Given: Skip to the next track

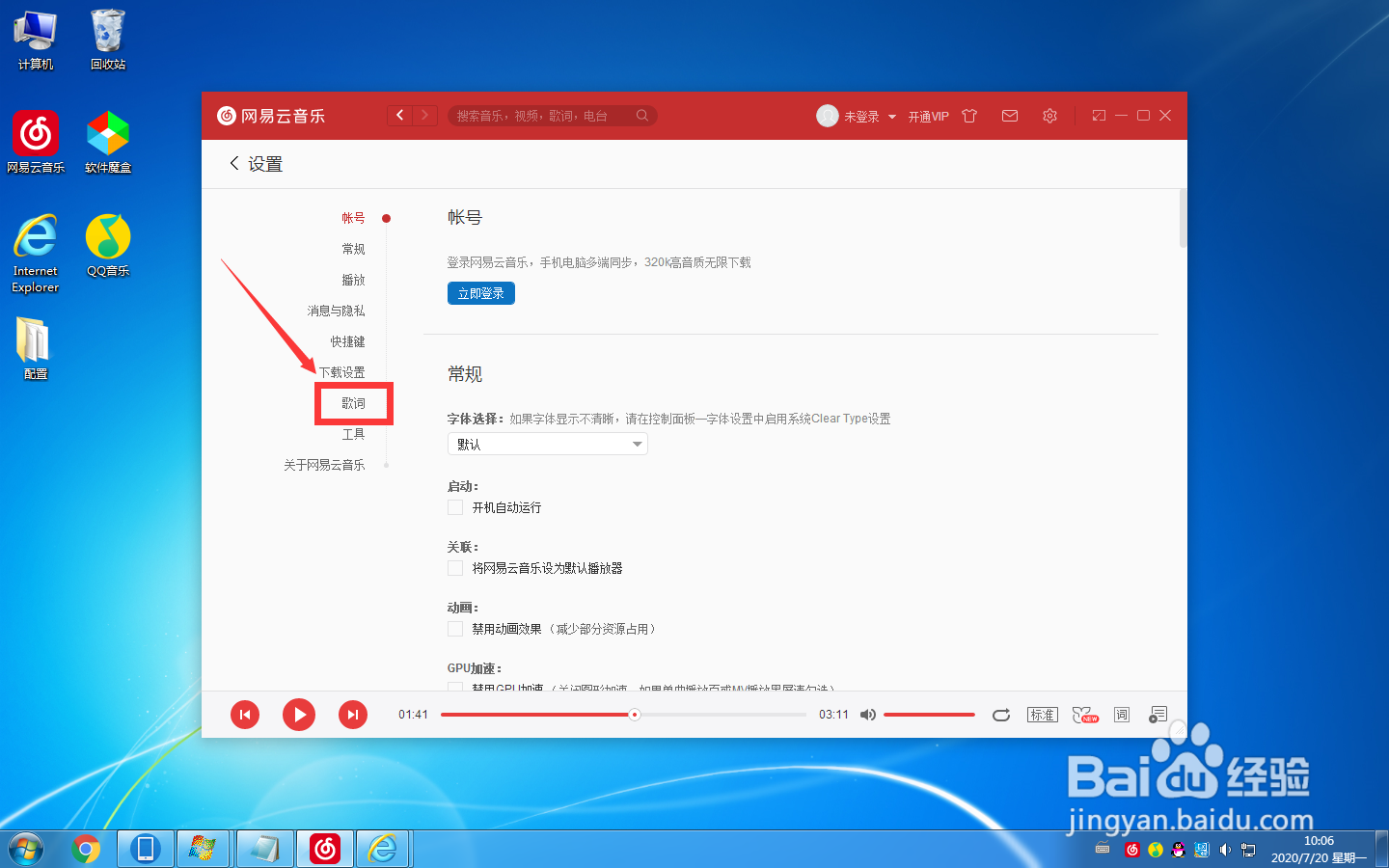Looking at the screenshot, I should (353, 715).
